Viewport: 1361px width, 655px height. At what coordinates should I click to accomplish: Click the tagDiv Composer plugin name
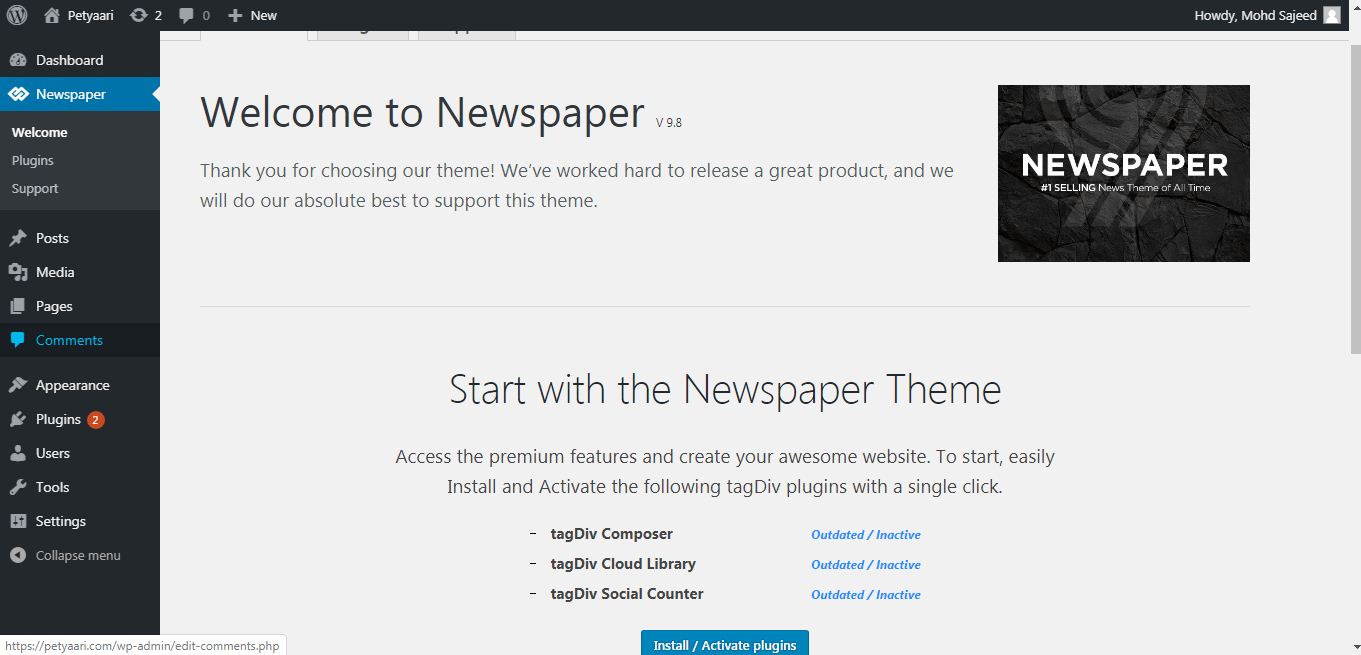[x=612, y=534]
